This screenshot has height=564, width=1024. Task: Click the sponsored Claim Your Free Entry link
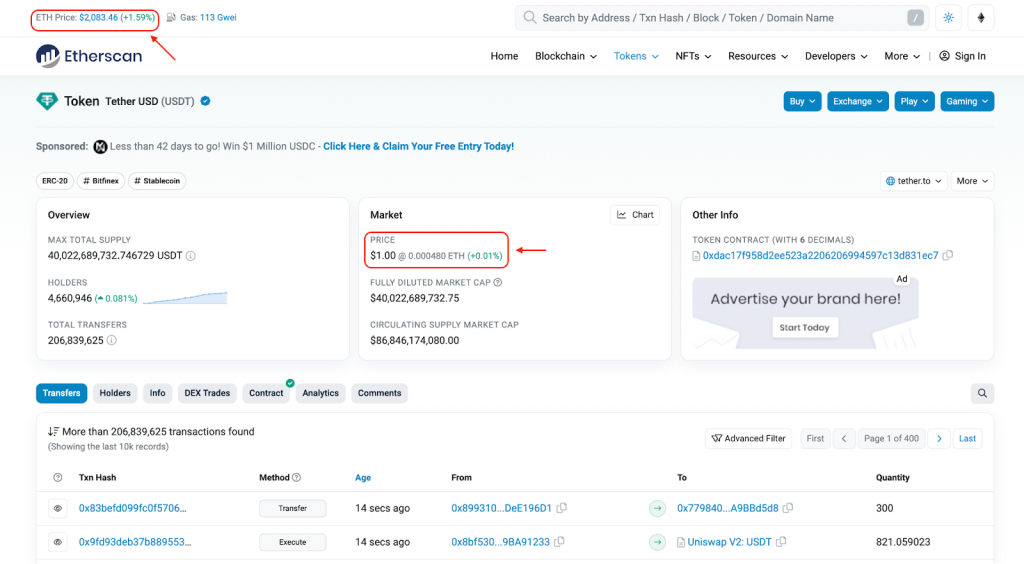click(419, 147)
